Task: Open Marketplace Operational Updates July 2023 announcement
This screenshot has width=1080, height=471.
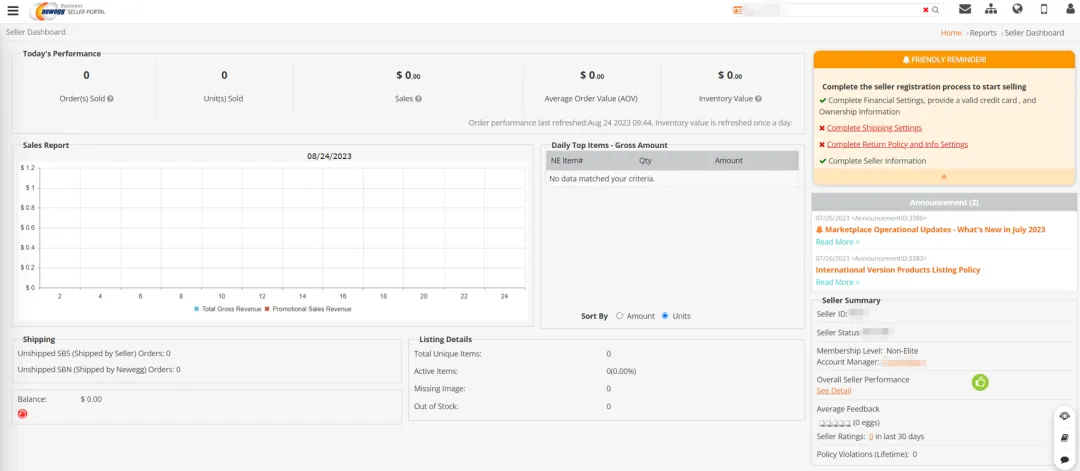Action: 935,229
